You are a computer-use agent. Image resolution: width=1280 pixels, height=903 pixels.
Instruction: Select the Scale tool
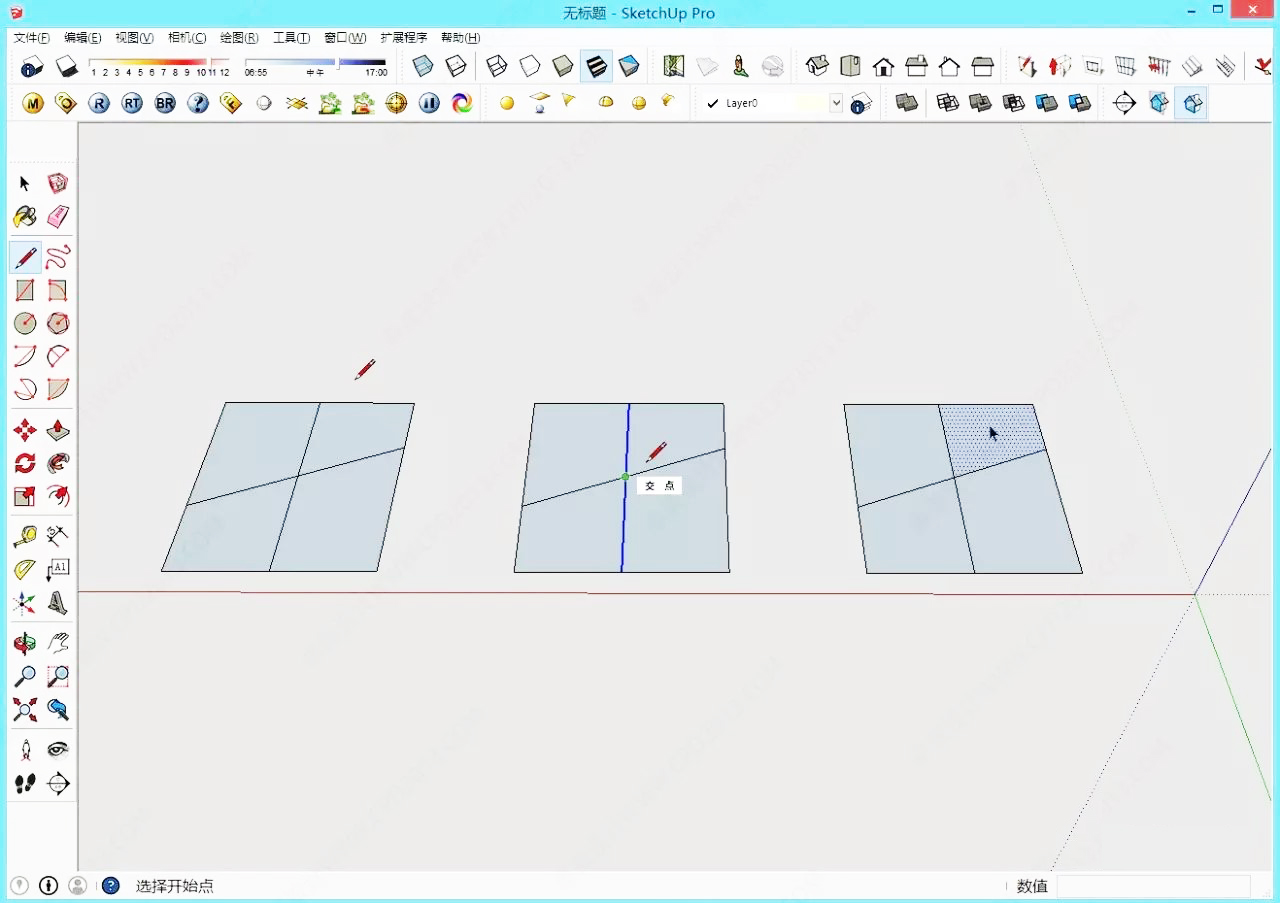pyautogui.click(x=25, y=496)
